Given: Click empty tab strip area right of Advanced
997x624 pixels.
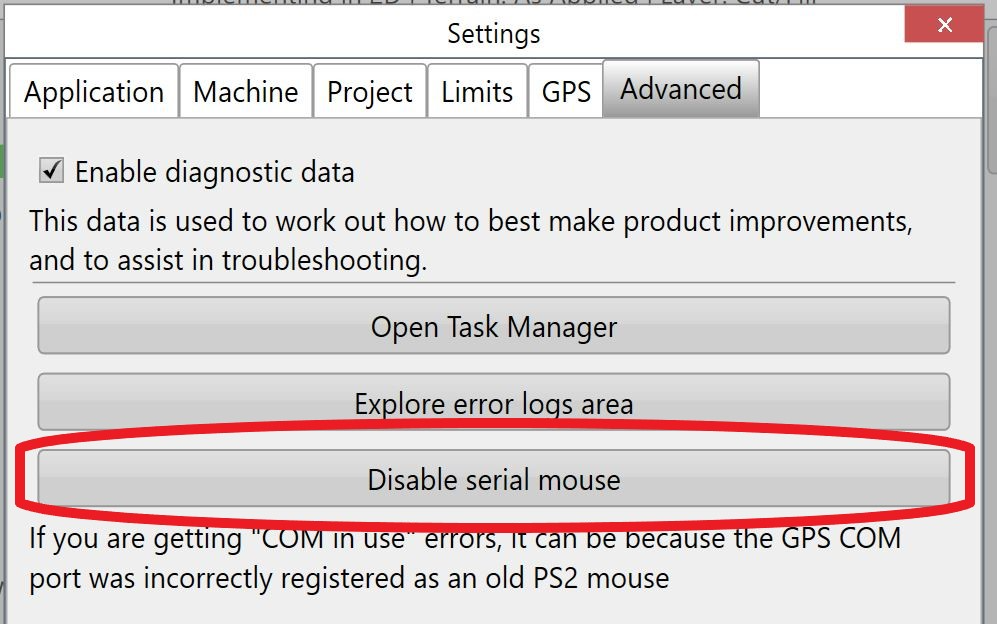Looking at the screenshot, I should pyautogui.click(x=868, y=89).
